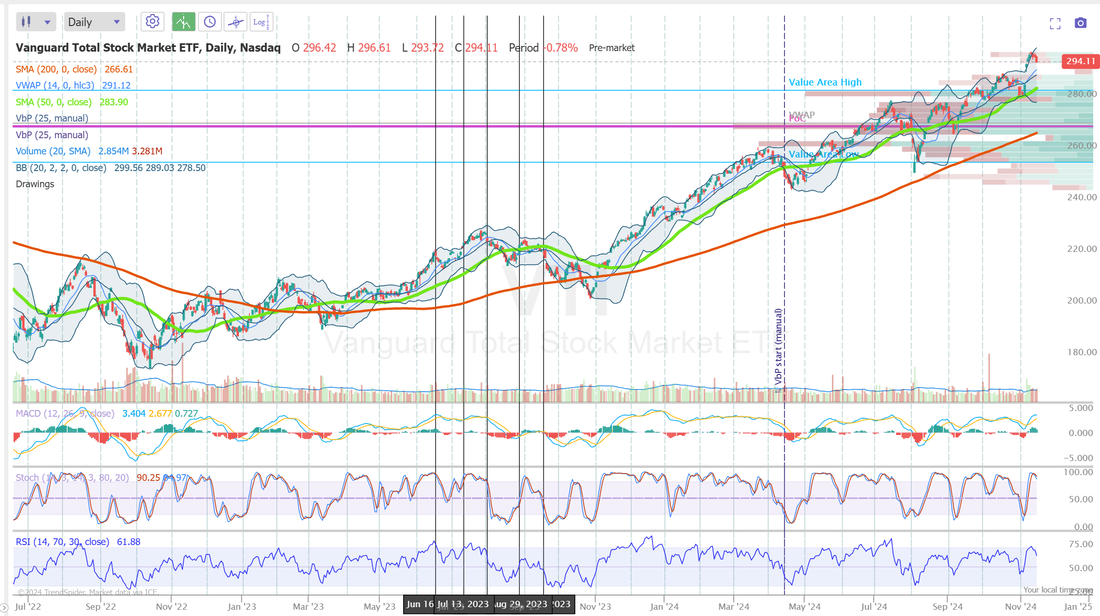Screen dimensions: 1100x616
Task: Click the Drawings legend entry
Action: coord(35,184)
